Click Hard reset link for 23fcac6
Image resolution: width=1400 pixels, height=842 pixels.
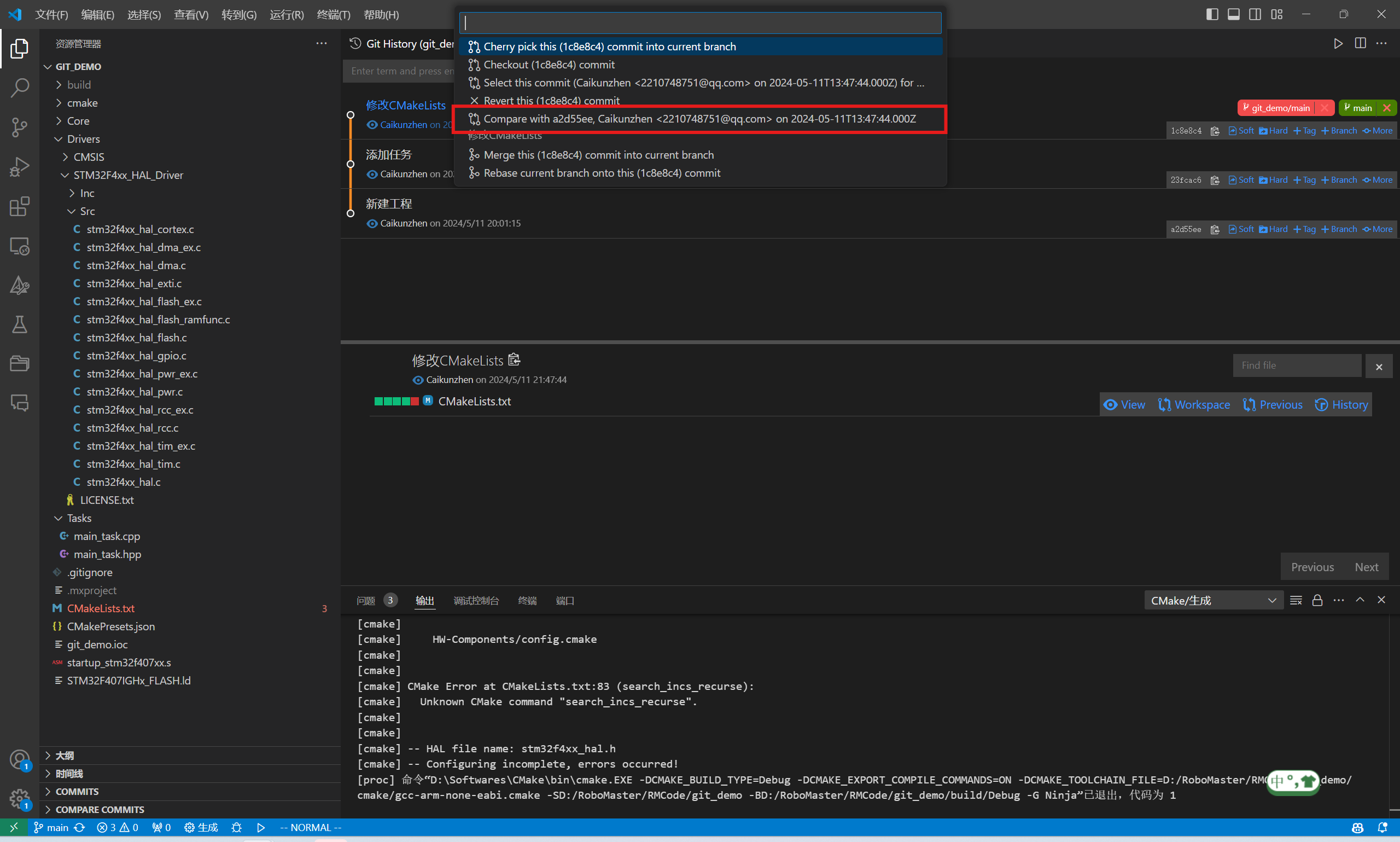(1274, 180)
